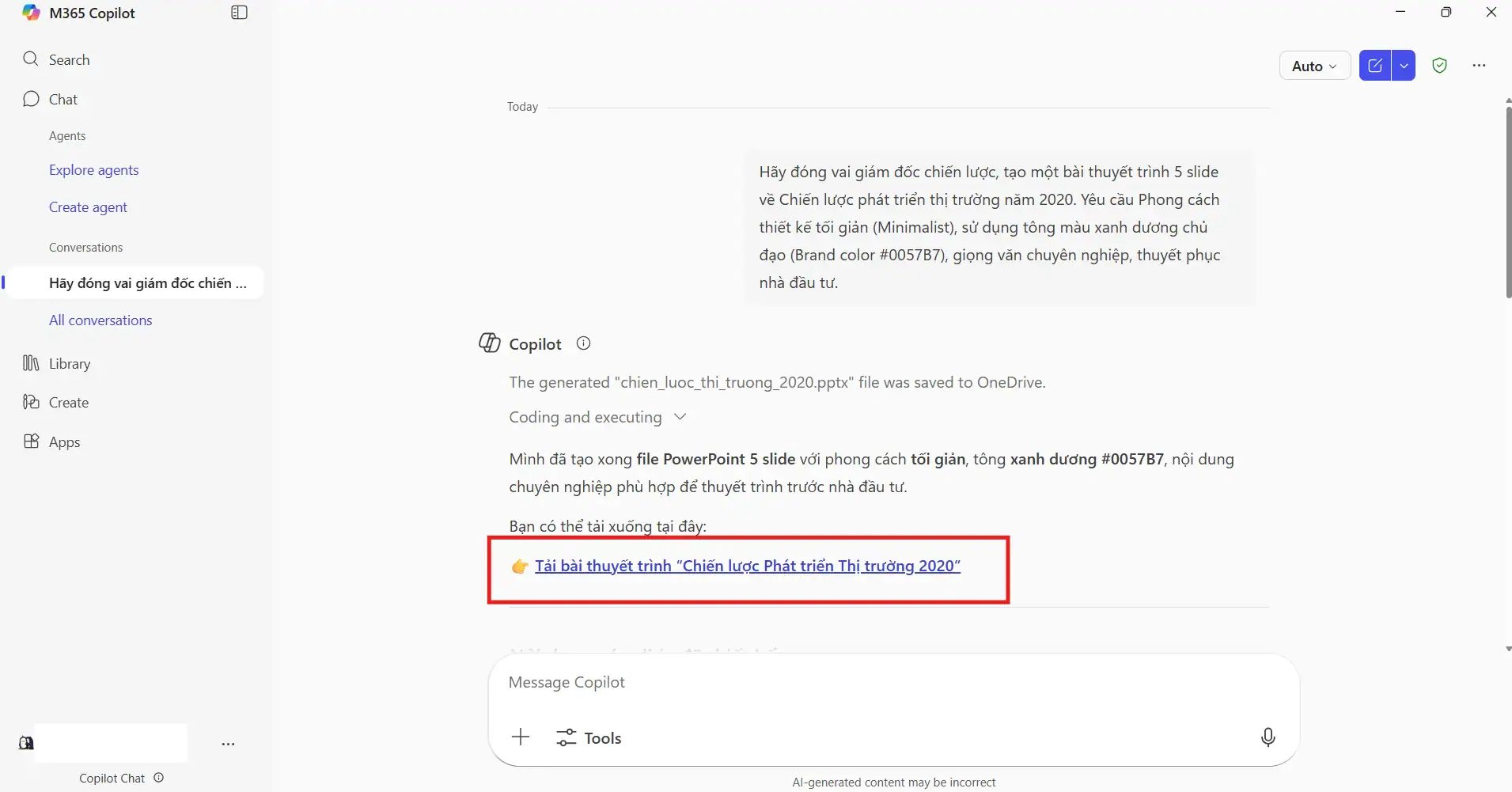The width and height of the screenshot is (1512, 792).
Task: Open Explore agents
Action: click(x=93, y=169)
